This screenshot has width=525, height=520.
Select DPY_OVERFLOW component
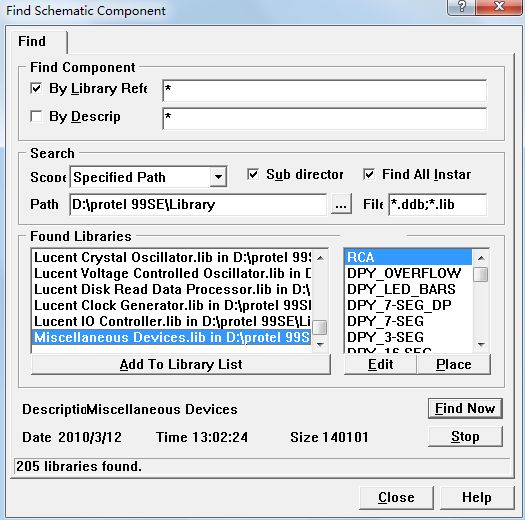(408, 273)
